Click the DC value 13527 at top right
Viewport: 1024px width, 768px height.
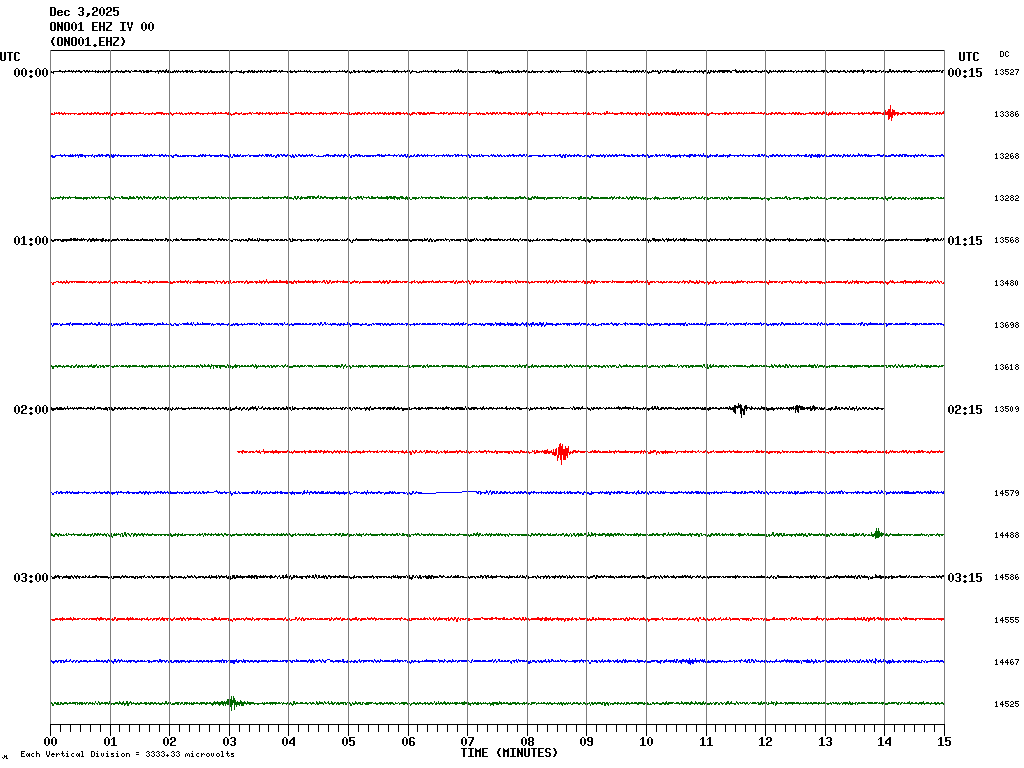[1006, 73]
